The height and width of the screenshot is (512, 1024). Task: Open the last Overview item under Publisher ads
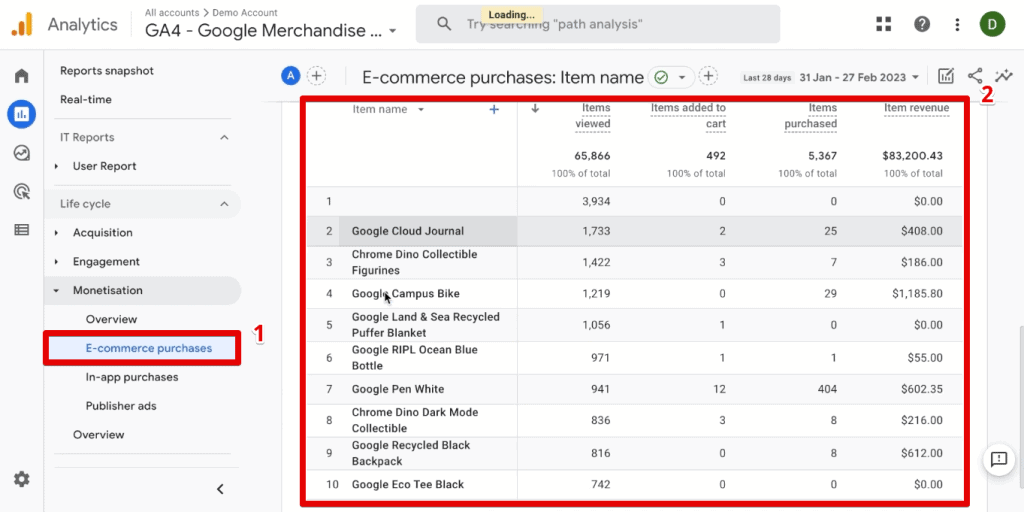click(99, 434)
